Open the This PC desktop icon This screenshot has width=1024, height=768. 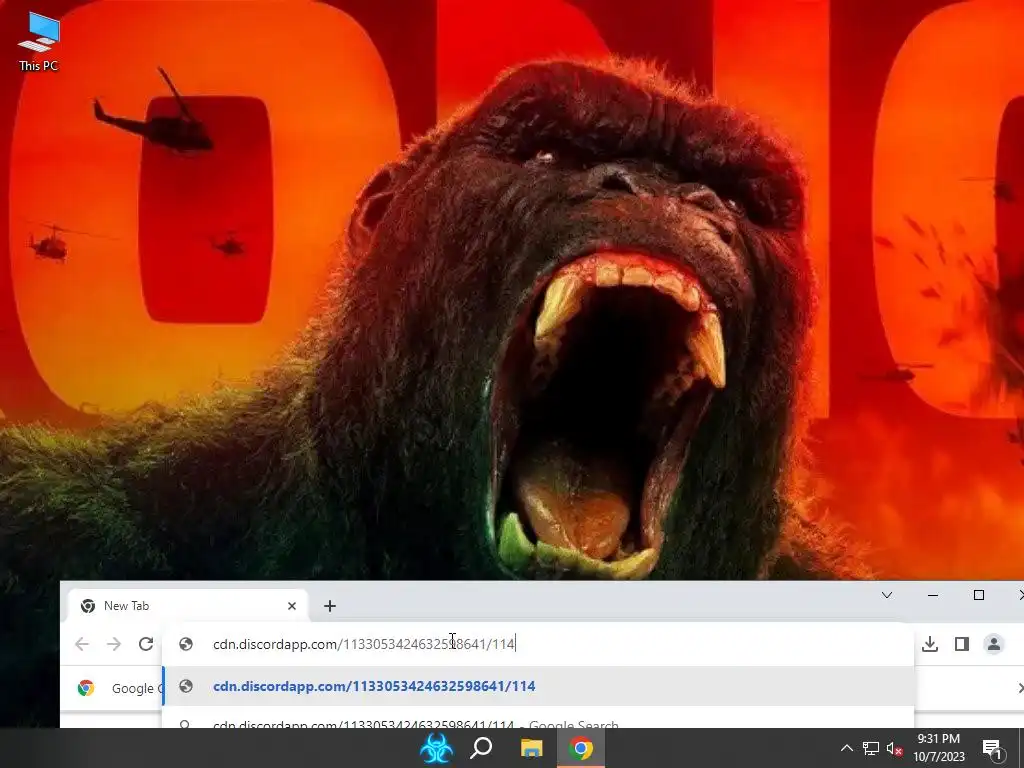pos(39,40)
